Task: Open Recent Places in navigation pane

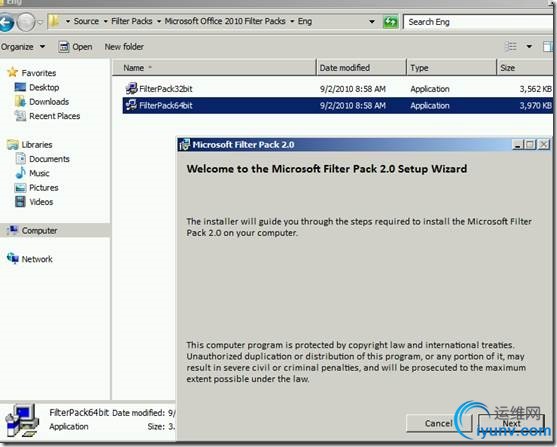Action: coord(55,116)
